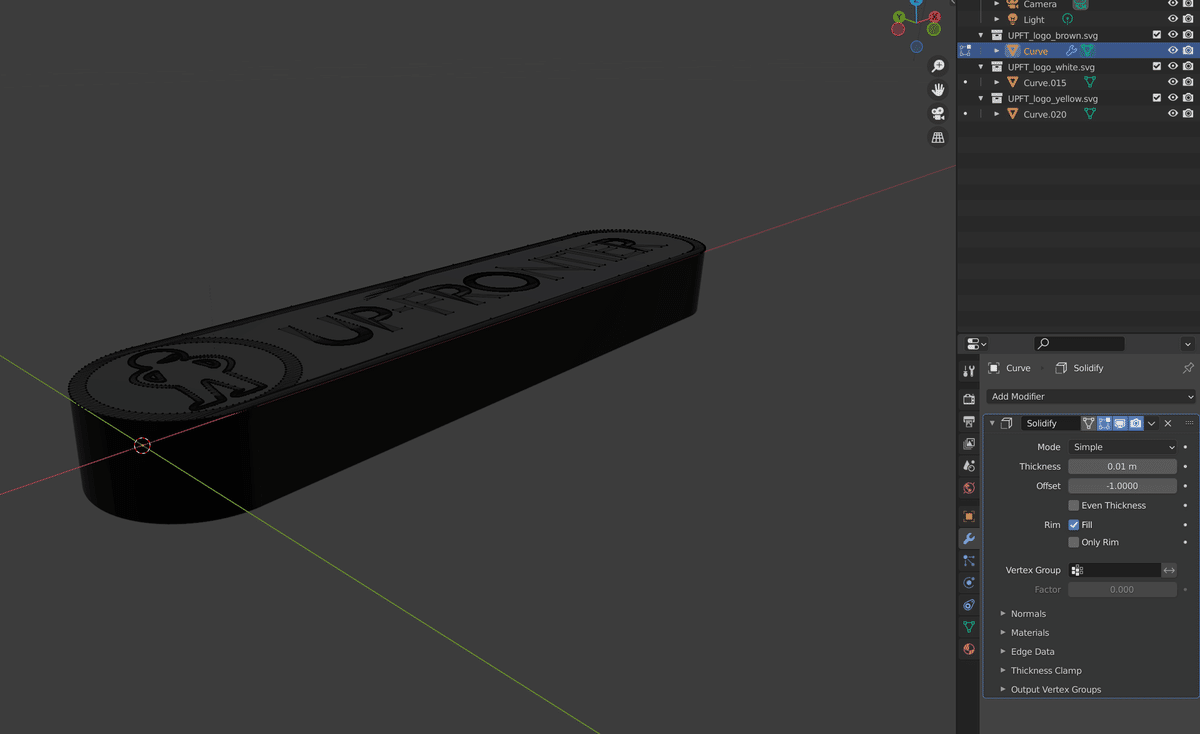Collapse the Solidify modifier panel

pyautogui.click(x=992, y=423)
